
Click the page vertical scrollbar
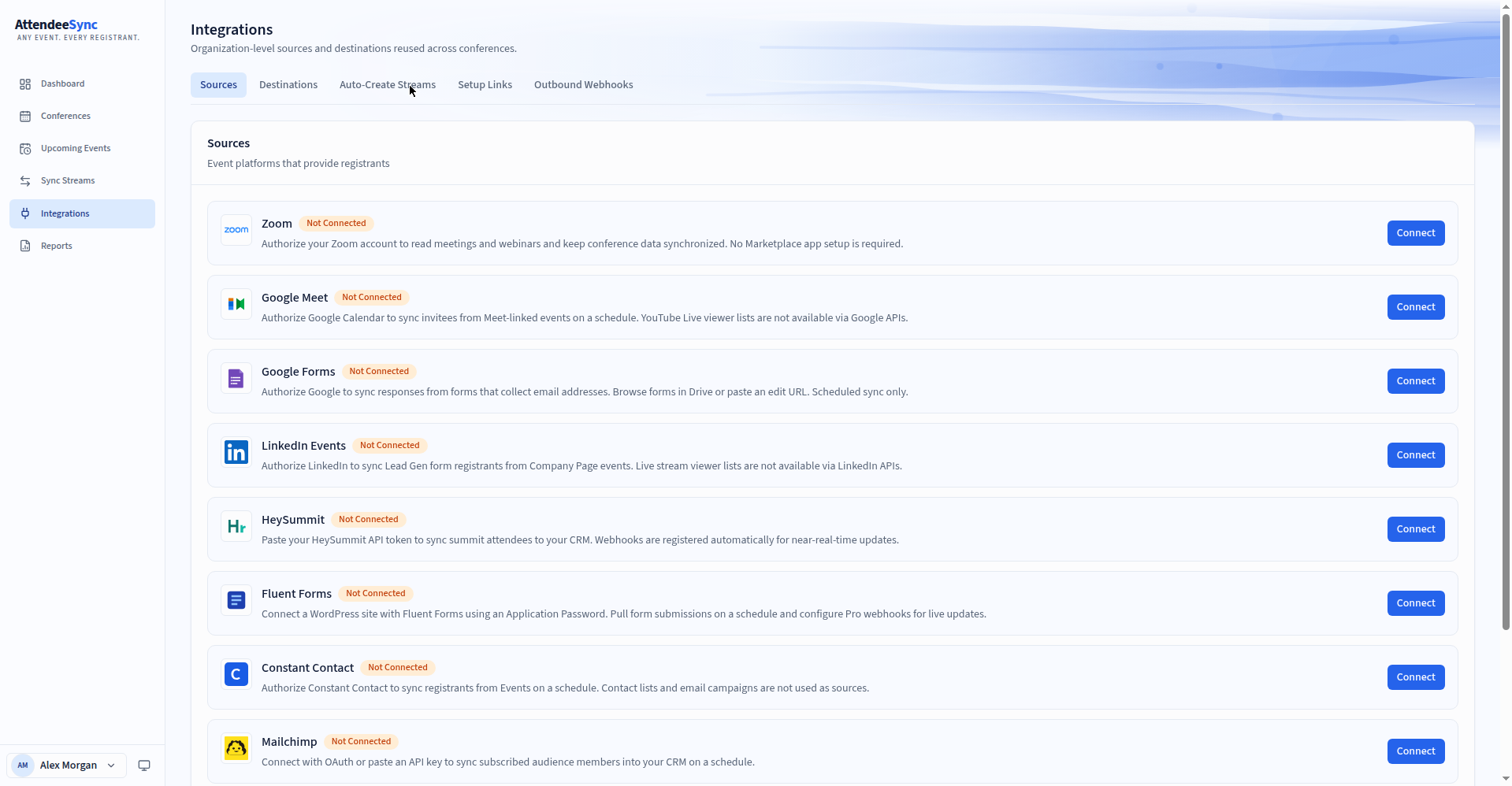pos(1506,321)
